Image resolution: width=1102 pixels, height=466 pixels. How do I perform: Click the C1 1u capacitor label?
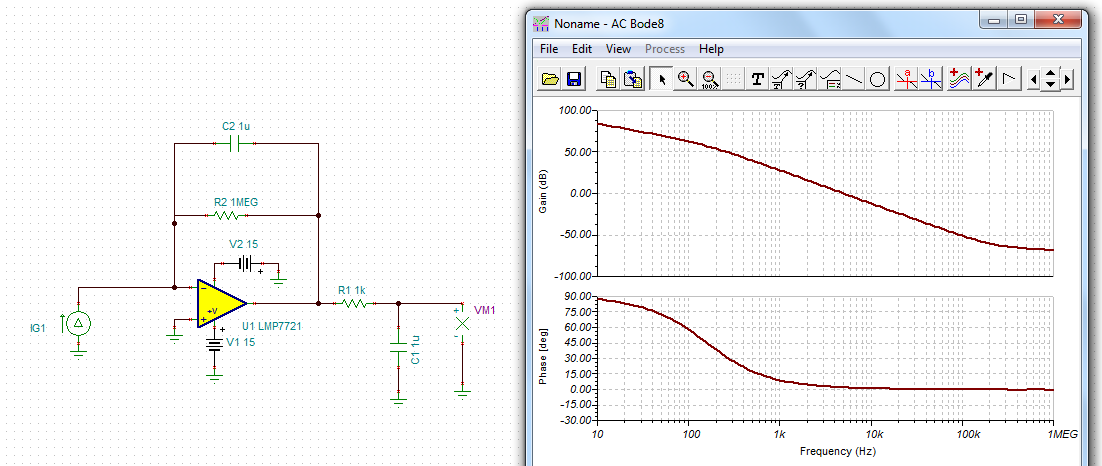tap(415, 349)
